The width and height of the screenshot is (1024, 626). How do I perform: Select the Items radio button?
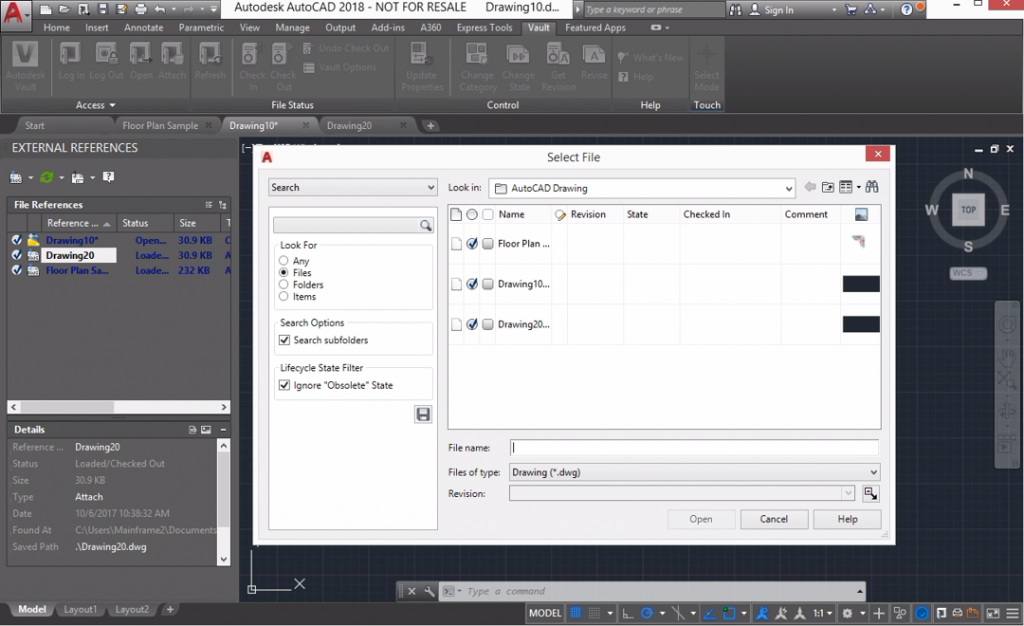(x=283, y=296)
